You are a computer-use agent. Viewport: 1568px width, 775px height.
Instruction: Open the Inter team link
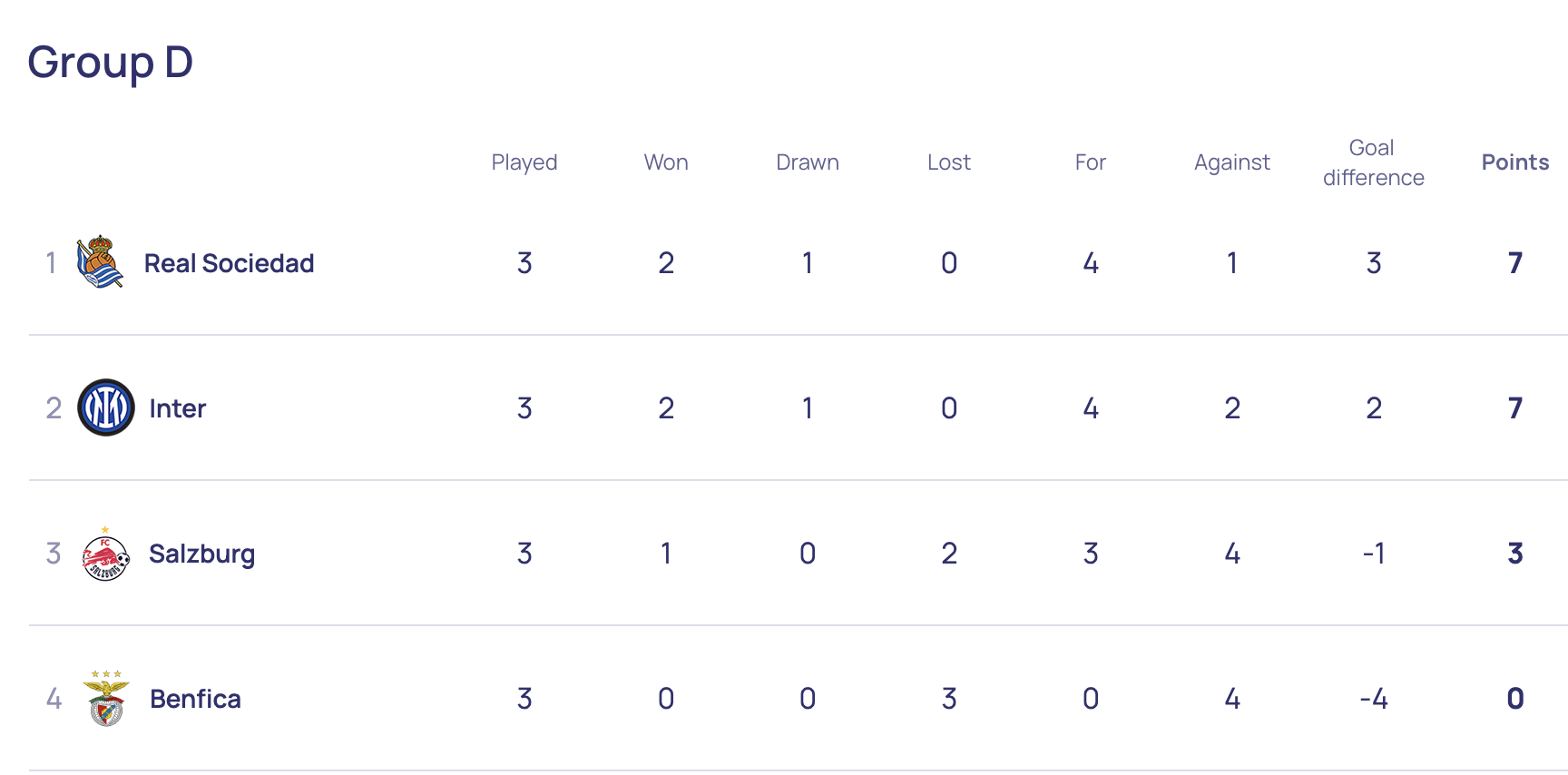click(178, 408)
